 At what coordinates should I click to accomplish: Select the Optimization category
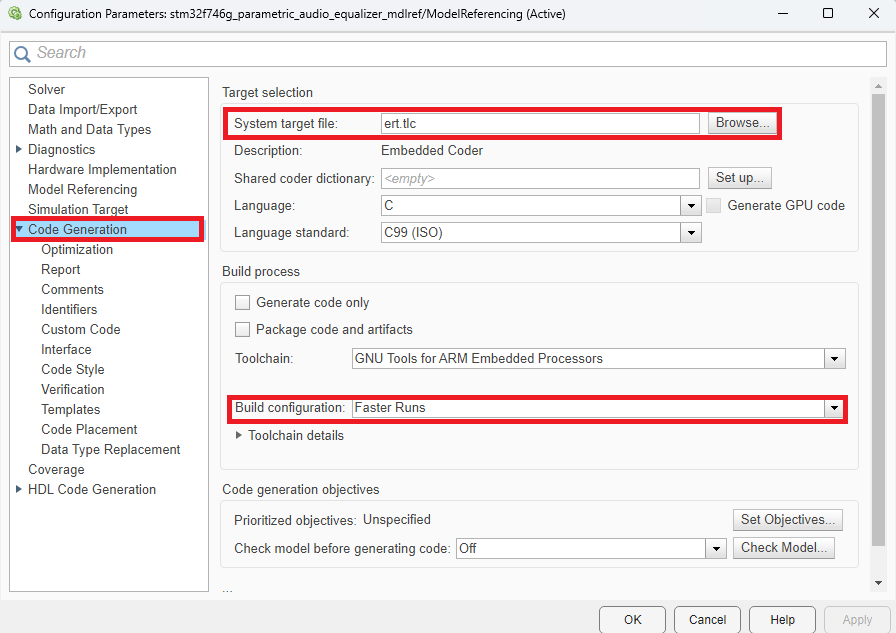coord(76,249)
